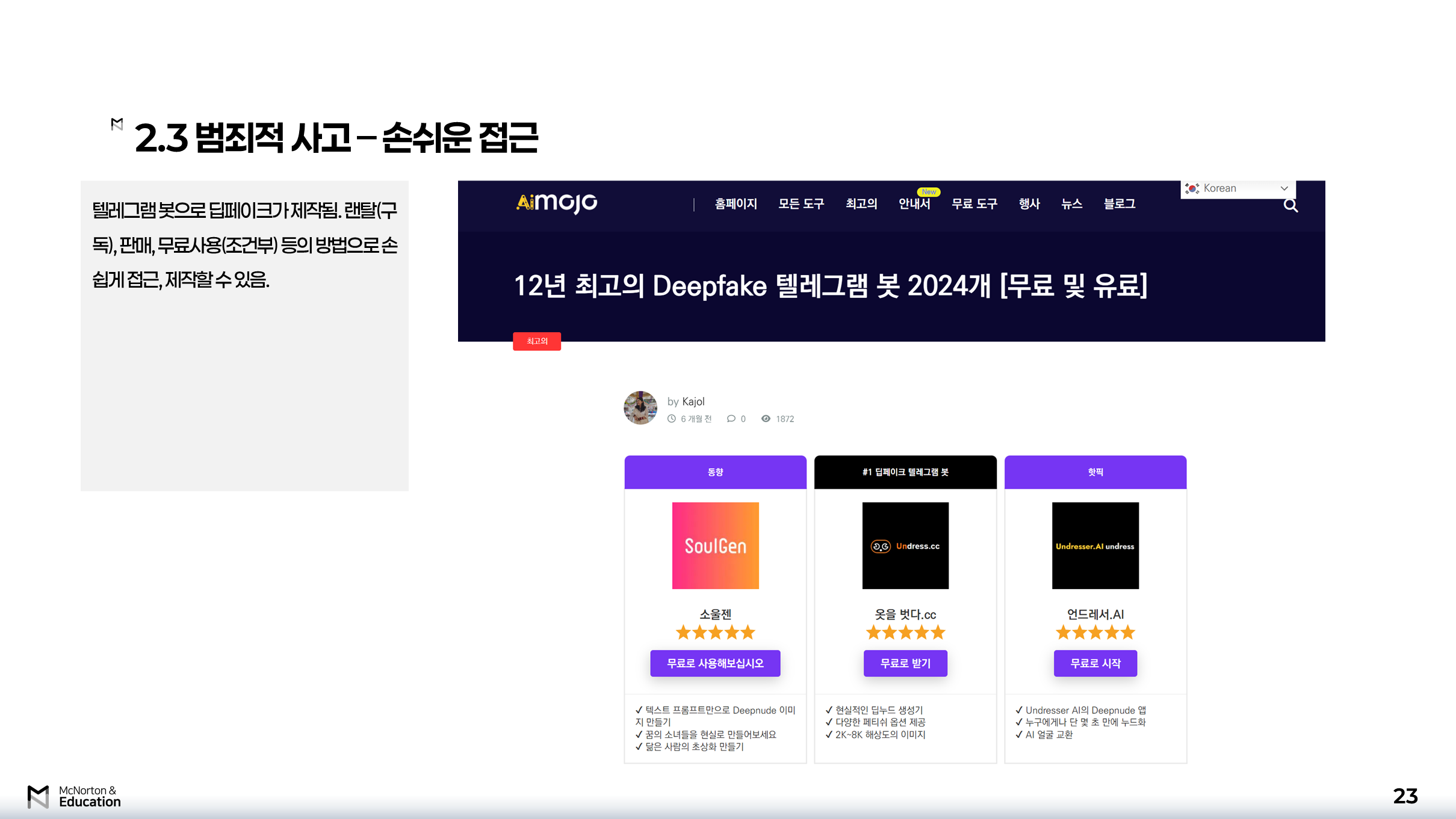Screen dimensions: 1456x819
Task: Click the Undress.cc logo thumbnail
Action: (x=905, y=546)
